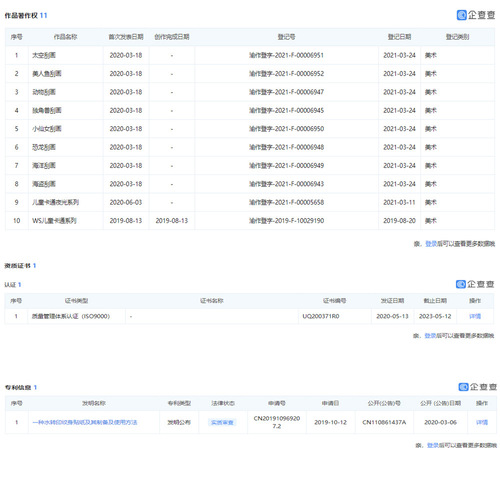500x500 pixels.
Task: Click the 登记号 column header
Action: click(286, 37)
